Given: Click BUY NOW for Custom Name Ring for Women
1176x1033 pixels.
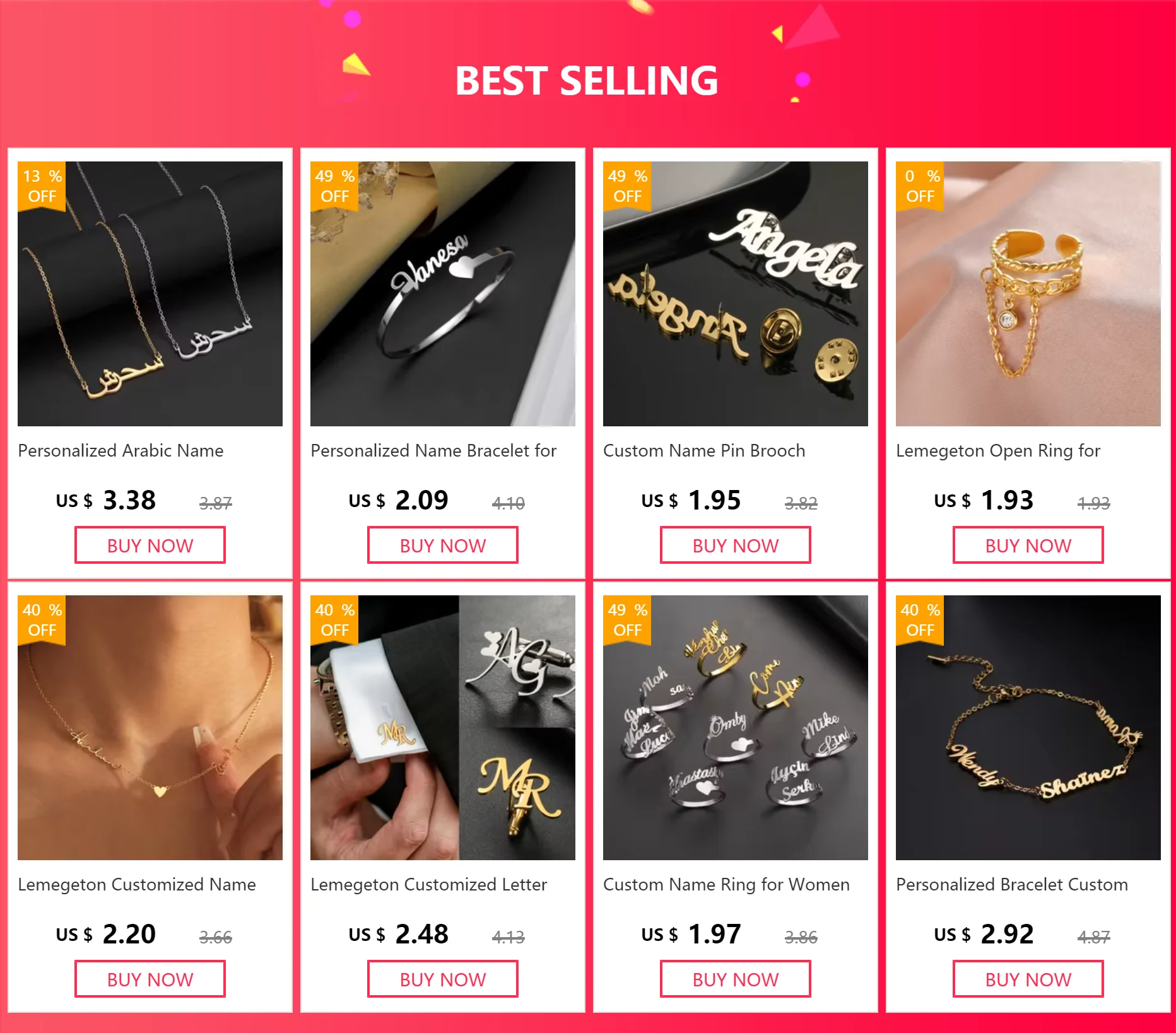Looking at the screenshot, I should coord(736,979).
